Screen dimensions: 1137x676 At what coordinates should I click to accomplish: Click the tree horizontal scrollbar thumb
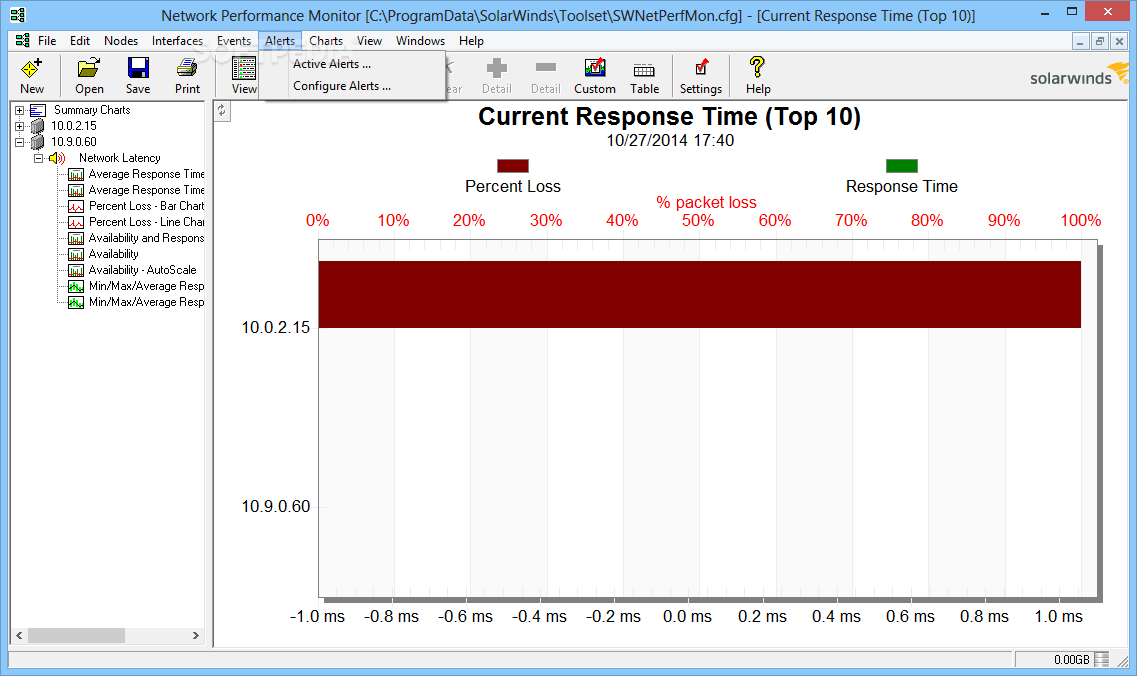click(76, 635)
